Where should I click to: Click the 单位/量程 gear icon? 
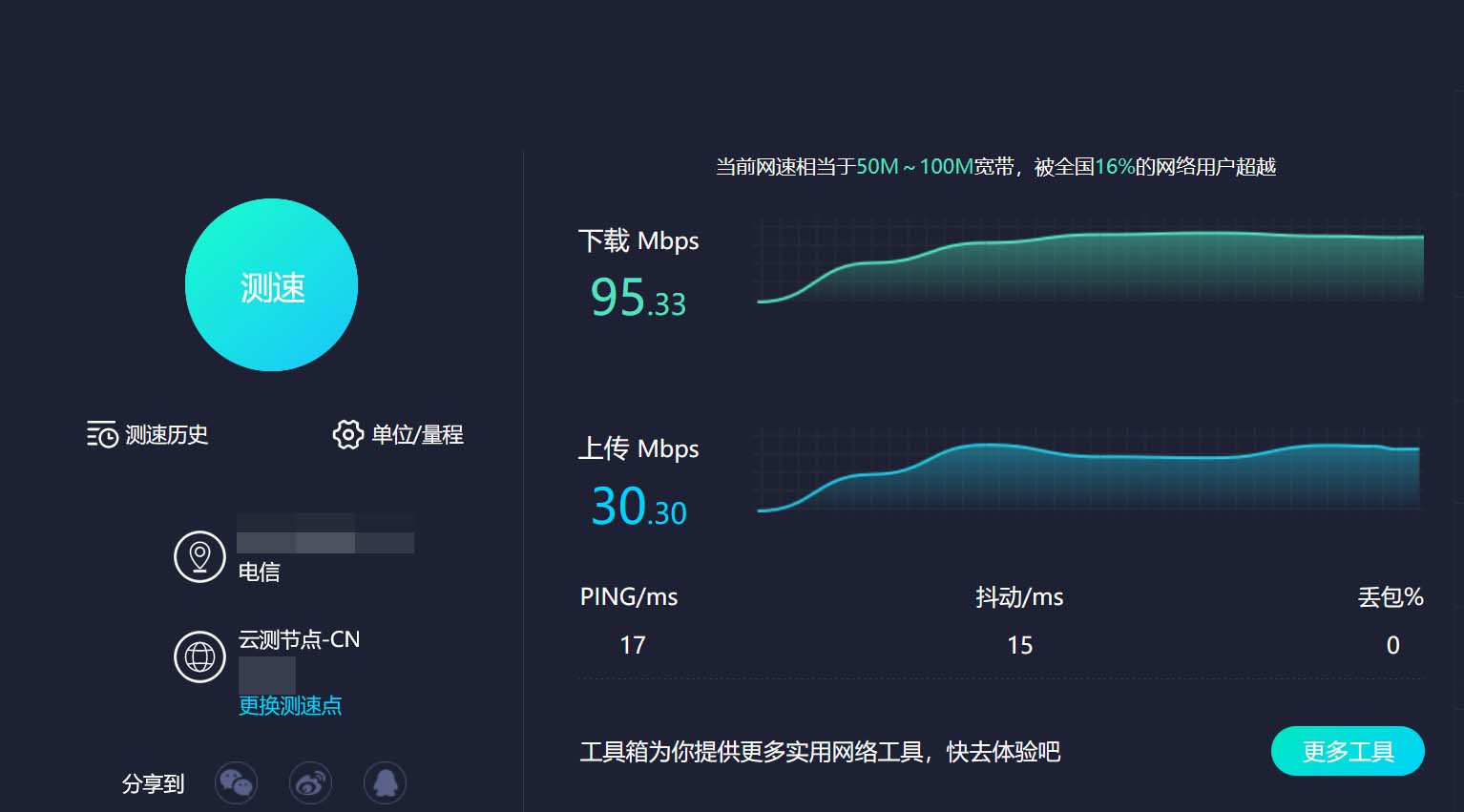click(347, 435)
